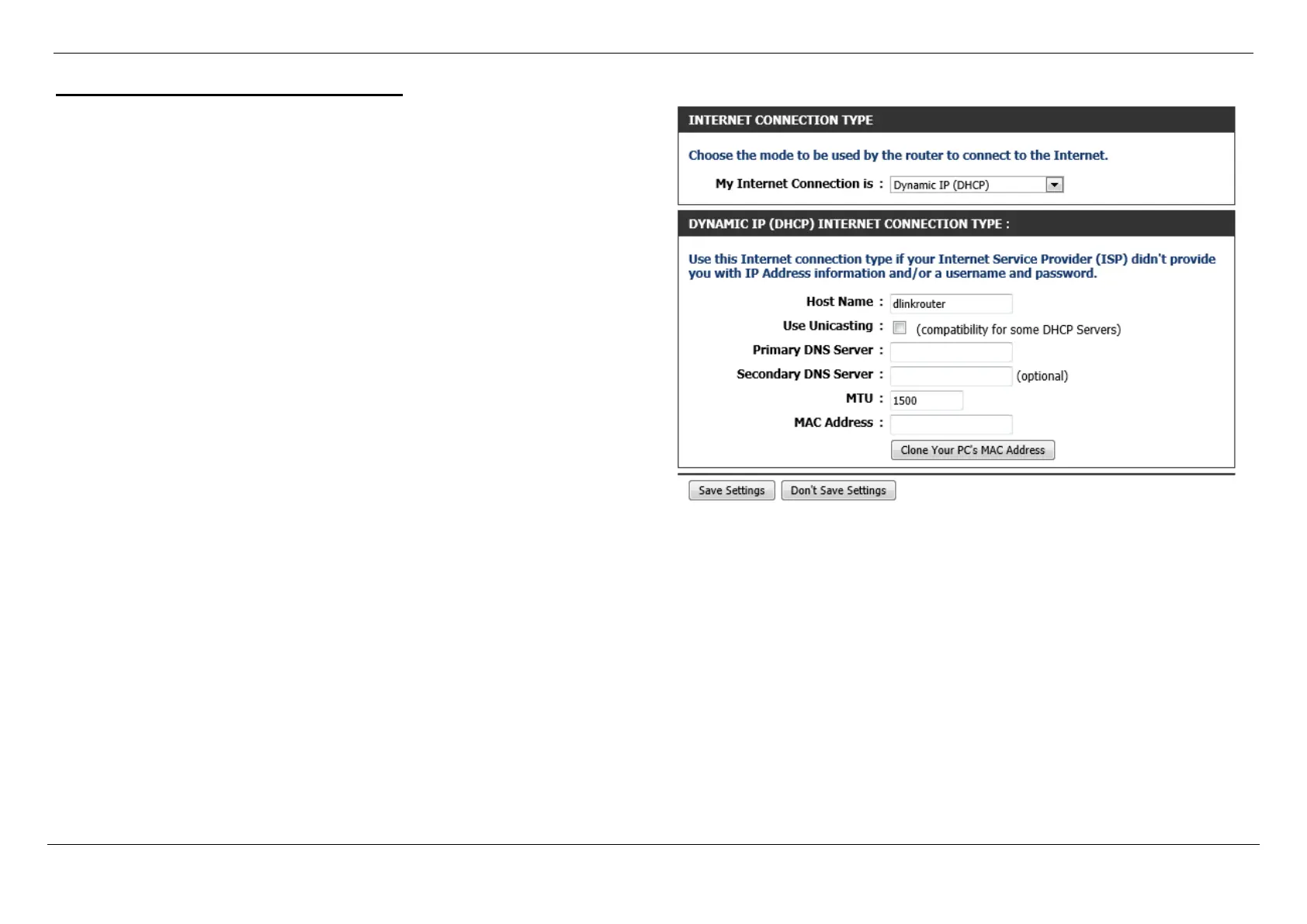Open the My Internet Connection dropdown
Screen dimensions: 1307x924
point(976,185)
